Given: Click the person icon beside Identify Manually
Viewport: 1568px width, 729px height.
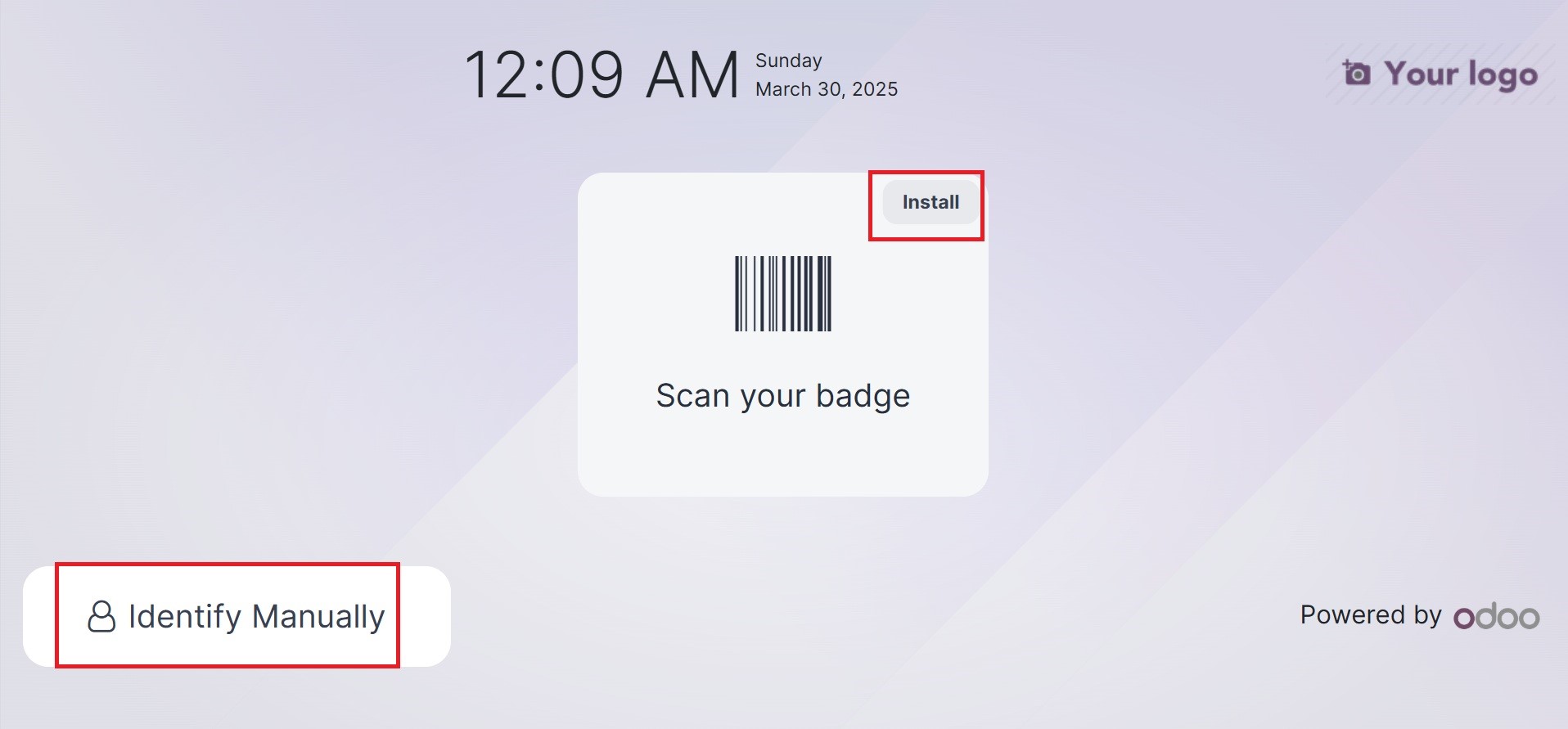Looking at the screenshot, I should [101, 617].
